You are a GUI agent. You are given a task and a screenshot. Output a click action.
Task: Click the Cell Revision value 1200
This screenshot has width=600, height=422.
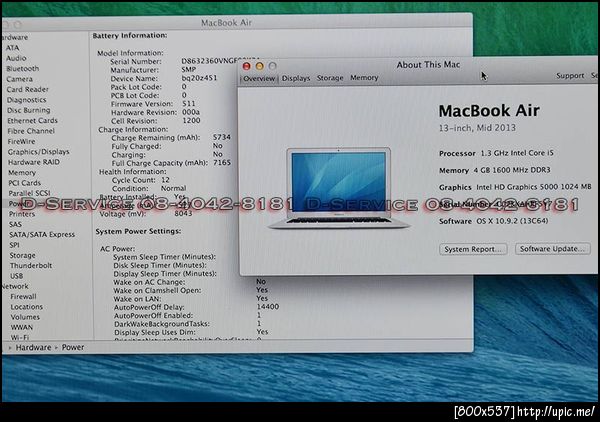[191, 121]
